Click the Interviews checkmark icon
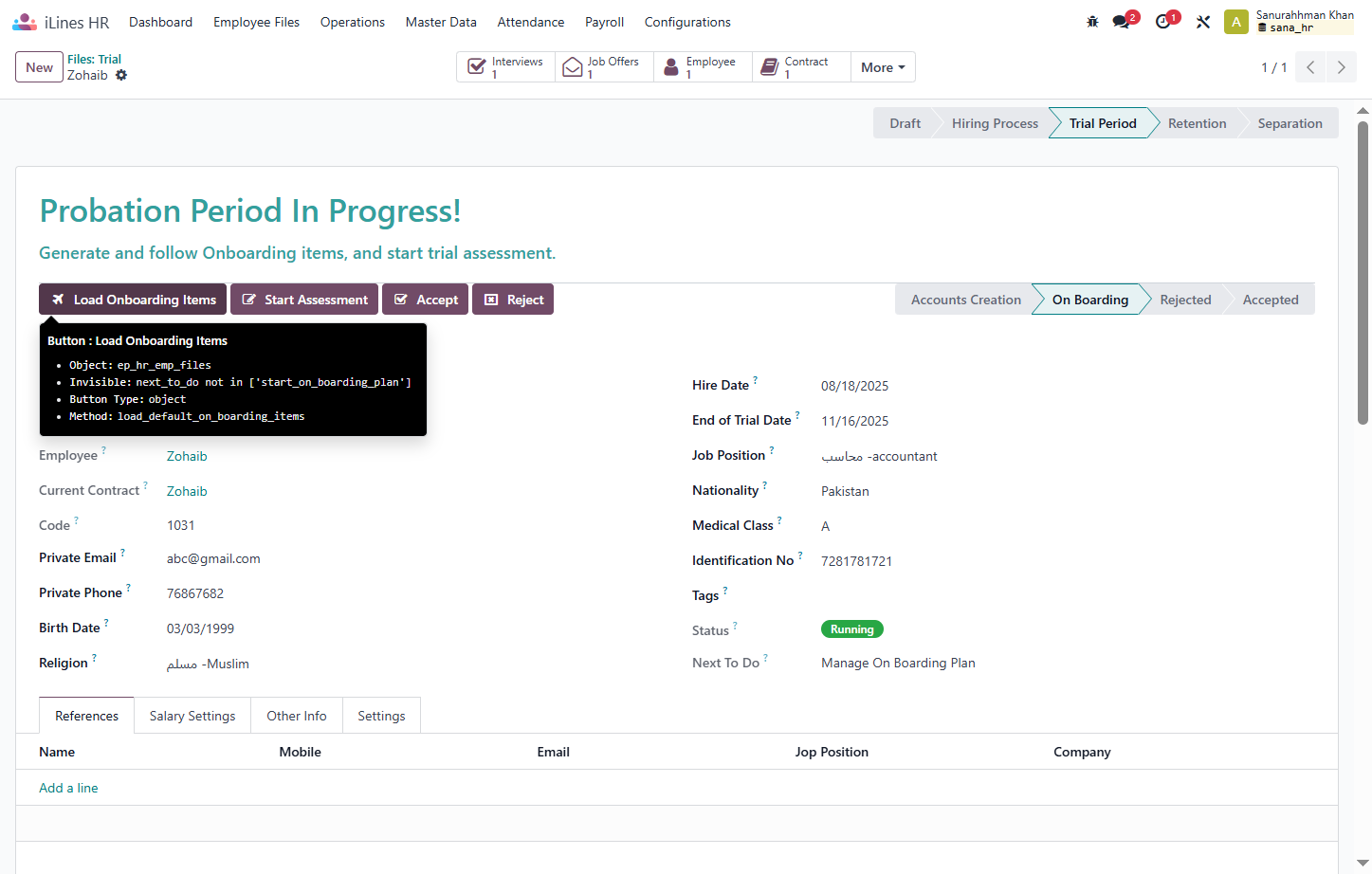The image size is (1372, 874). [x=477, y=67]
